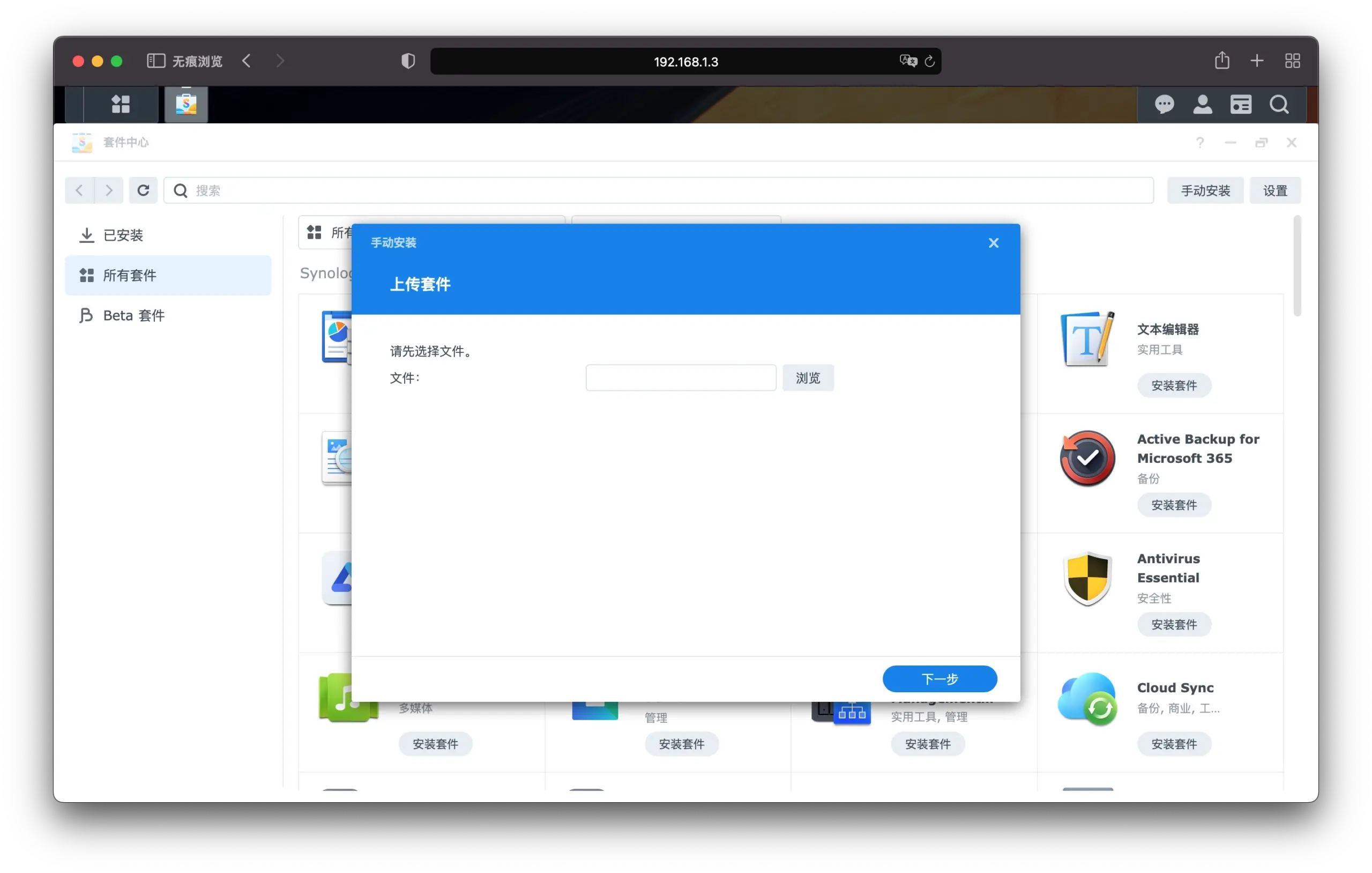
Task: Click Package Center vertical scrollbar
Action: [1298, 267]
